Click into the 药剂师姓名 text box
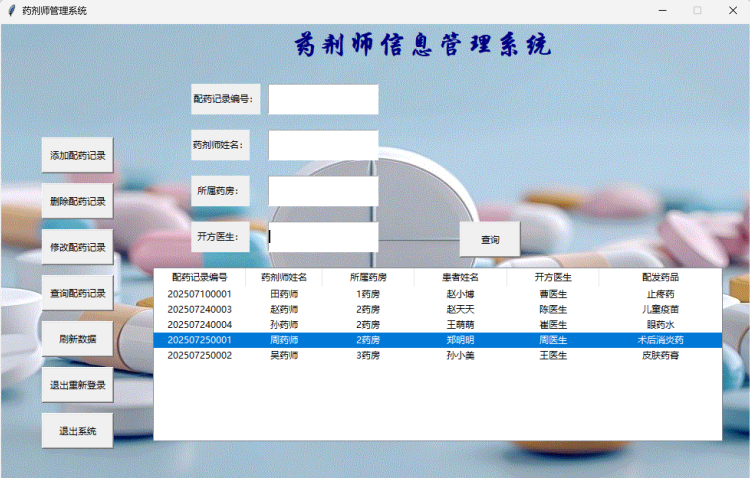 (323, 145)
